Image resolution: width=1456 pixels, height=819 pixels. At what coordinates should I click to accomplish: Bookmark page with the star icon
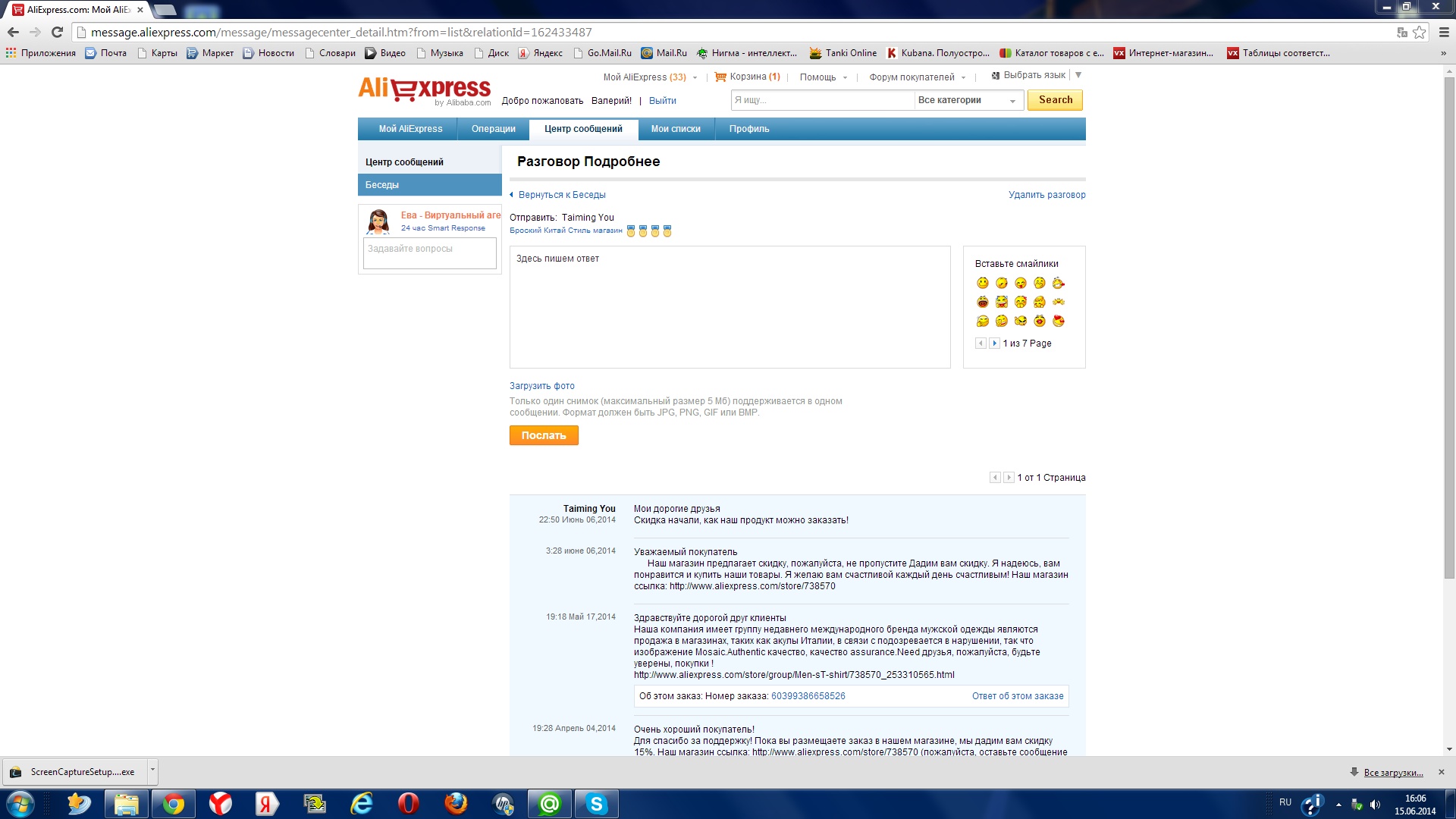[1420, 32]
